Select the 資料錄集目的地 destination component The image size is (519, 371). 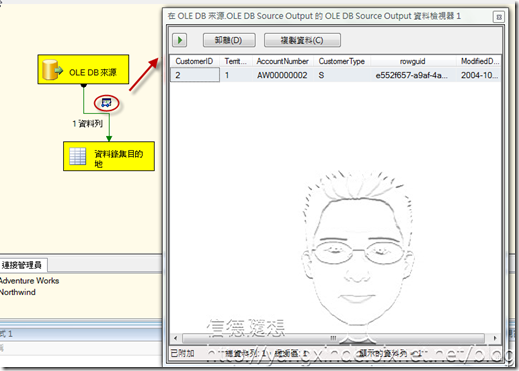click(109, 156)
